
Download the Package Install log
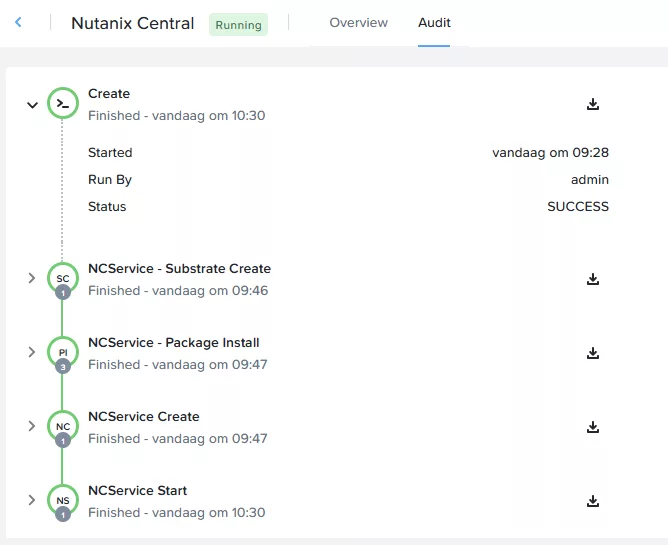593,353
